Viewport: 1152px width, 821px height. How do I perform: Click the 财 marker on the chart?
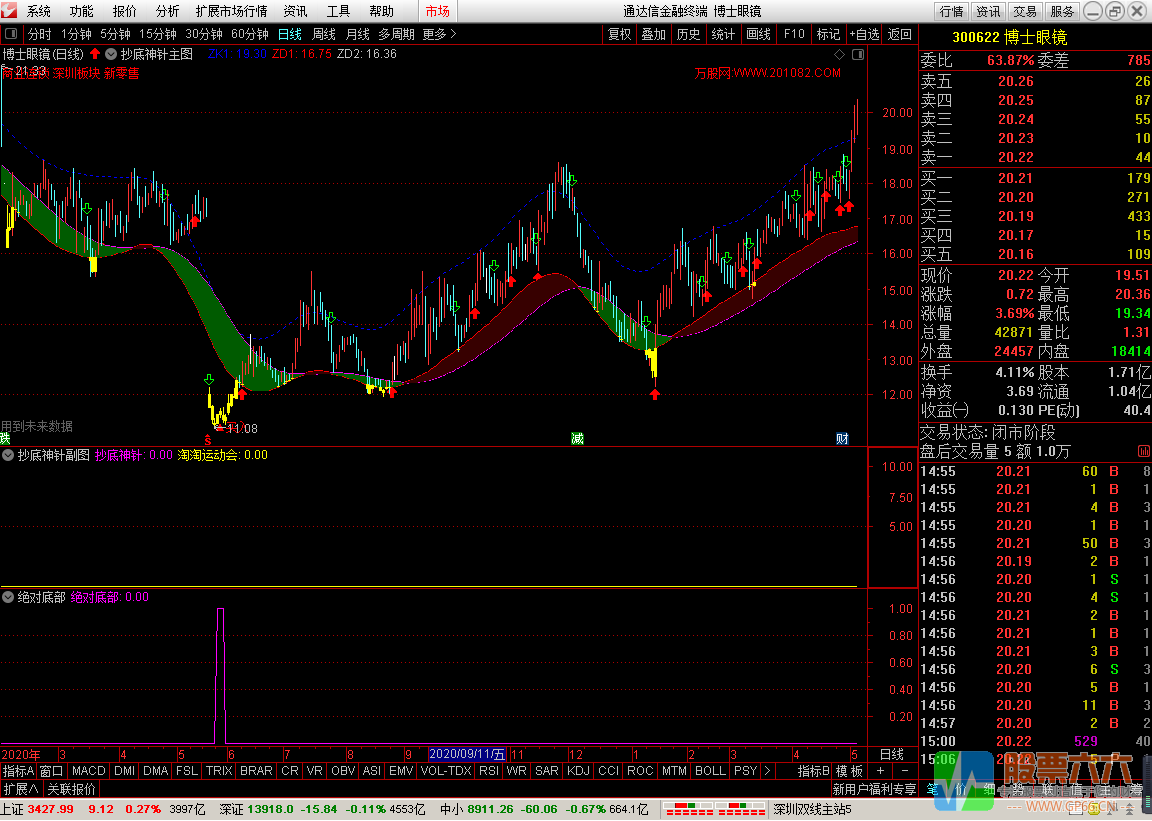coord(842,439)
